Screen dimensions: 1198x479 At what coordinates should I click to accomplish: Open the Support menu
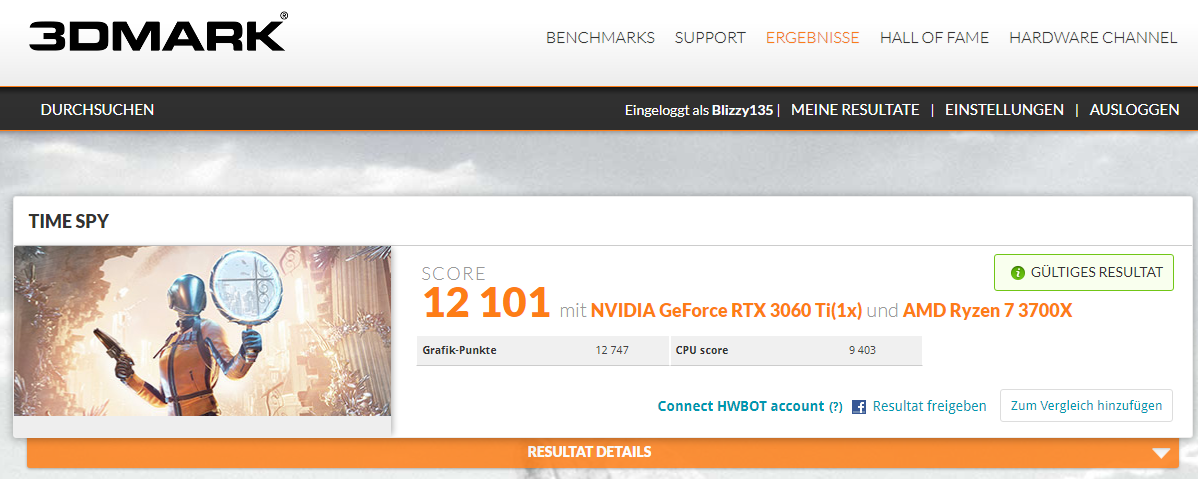710,37
